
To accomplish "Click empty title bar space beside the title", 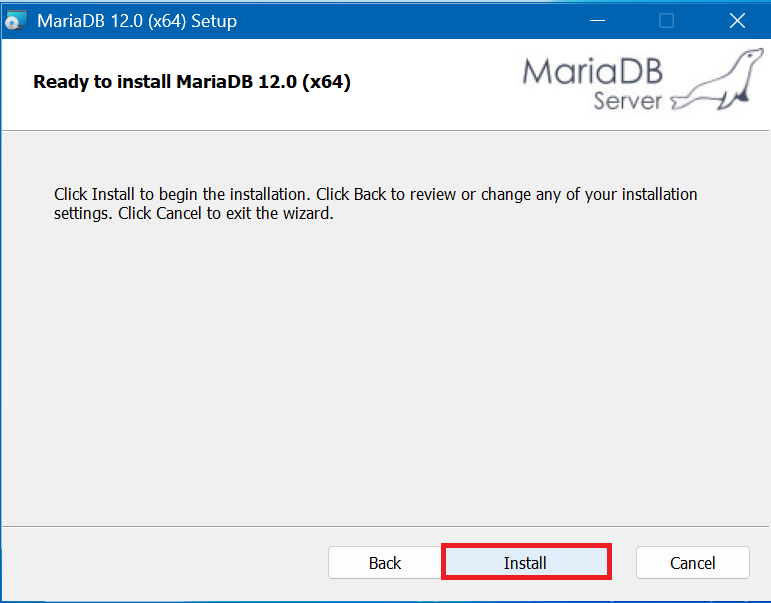I will (400, 21).
